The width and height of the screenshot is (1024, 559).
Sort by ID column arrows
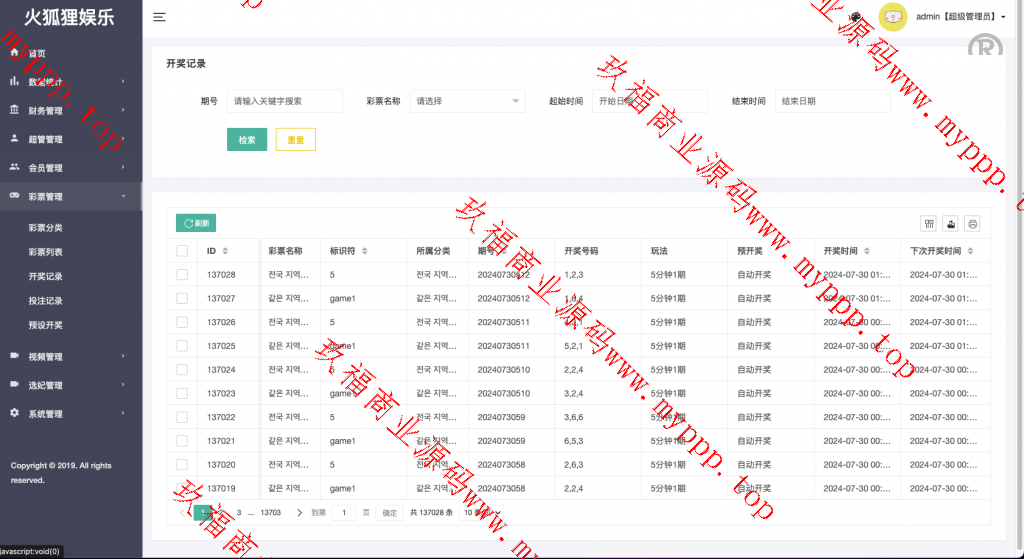(225, 251)
